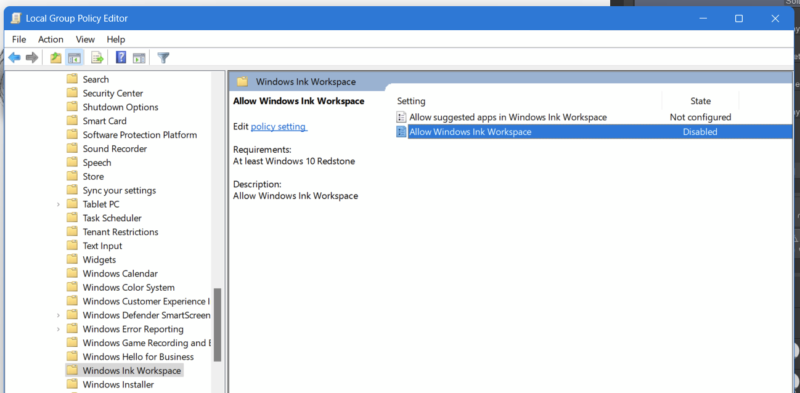Select Windows Calendar in the tree

click(x=120, y=274)
